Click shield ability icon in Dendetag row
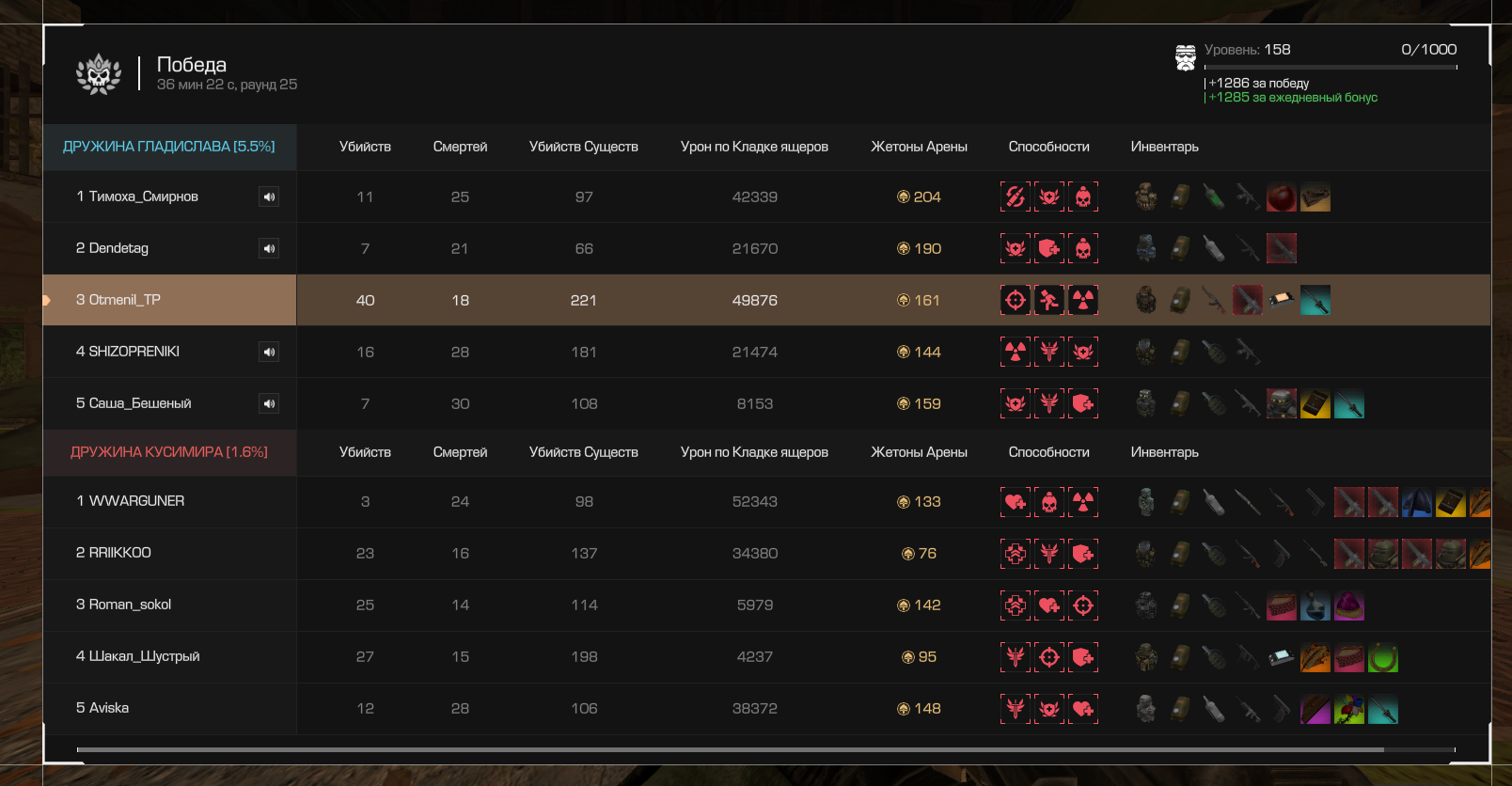This screenshot has height=786, width=1512. click(x=1049, y=248)
